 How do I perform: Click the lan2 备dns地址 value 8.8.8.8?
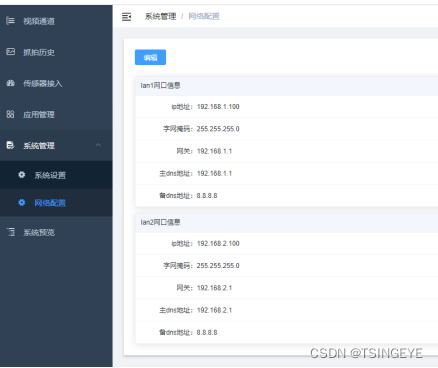pyautogui.click(x=207, y=332)
